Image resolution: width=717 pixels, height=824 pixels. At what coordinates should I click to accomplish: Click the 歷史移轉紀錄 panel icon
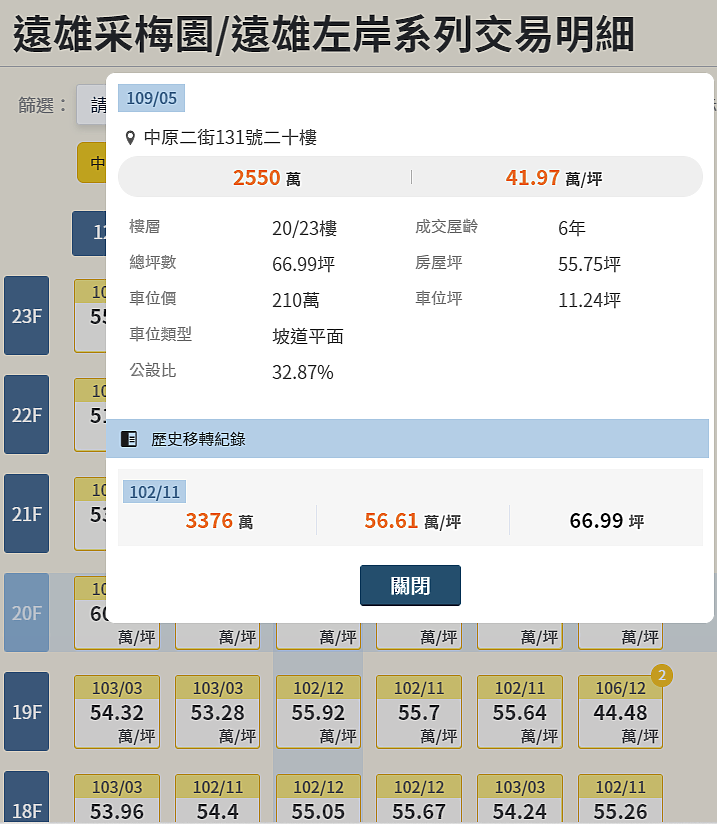[x=129, y=439]
